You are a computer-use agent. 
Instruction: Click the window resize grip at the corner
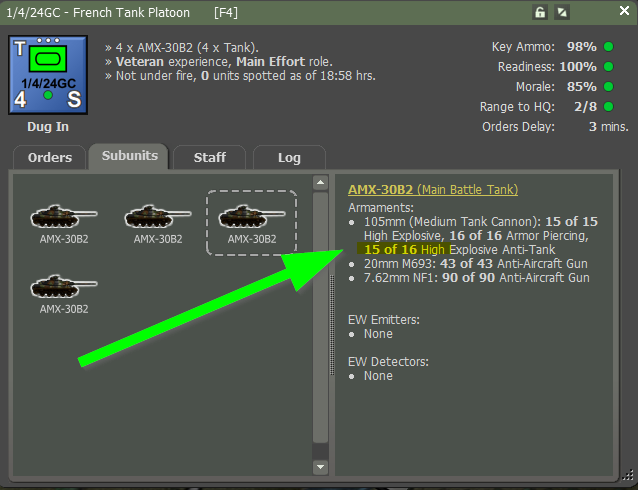click(x=628, y=474)
